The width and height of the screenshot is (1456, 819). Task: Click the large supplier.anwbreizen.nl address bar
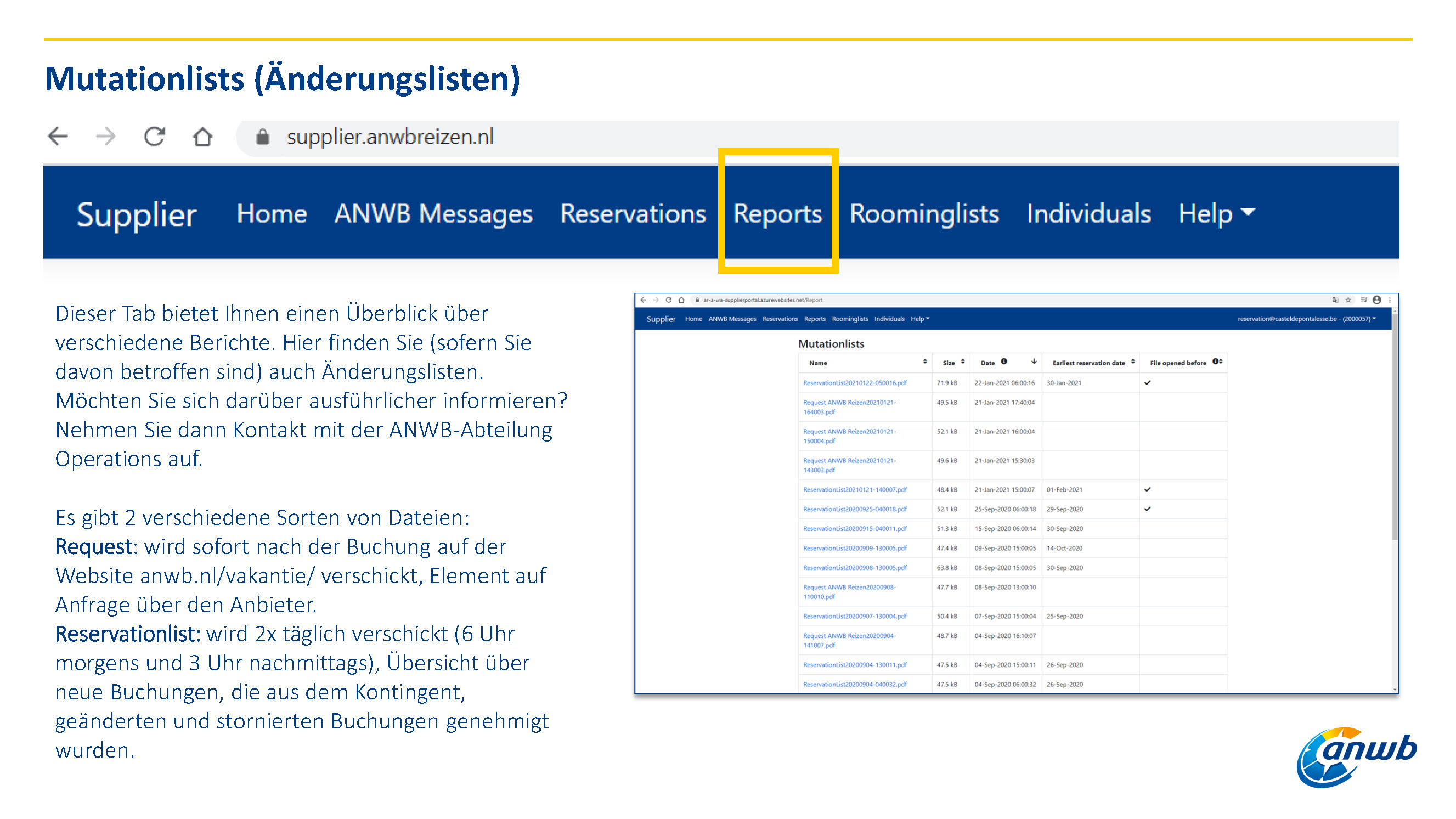point(817,137)
